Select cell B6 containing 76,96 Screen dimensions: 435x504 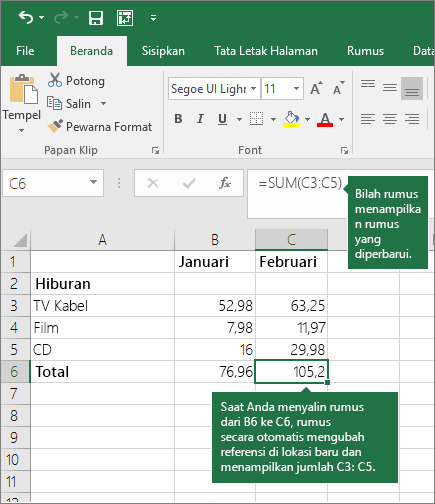[215, 371]
